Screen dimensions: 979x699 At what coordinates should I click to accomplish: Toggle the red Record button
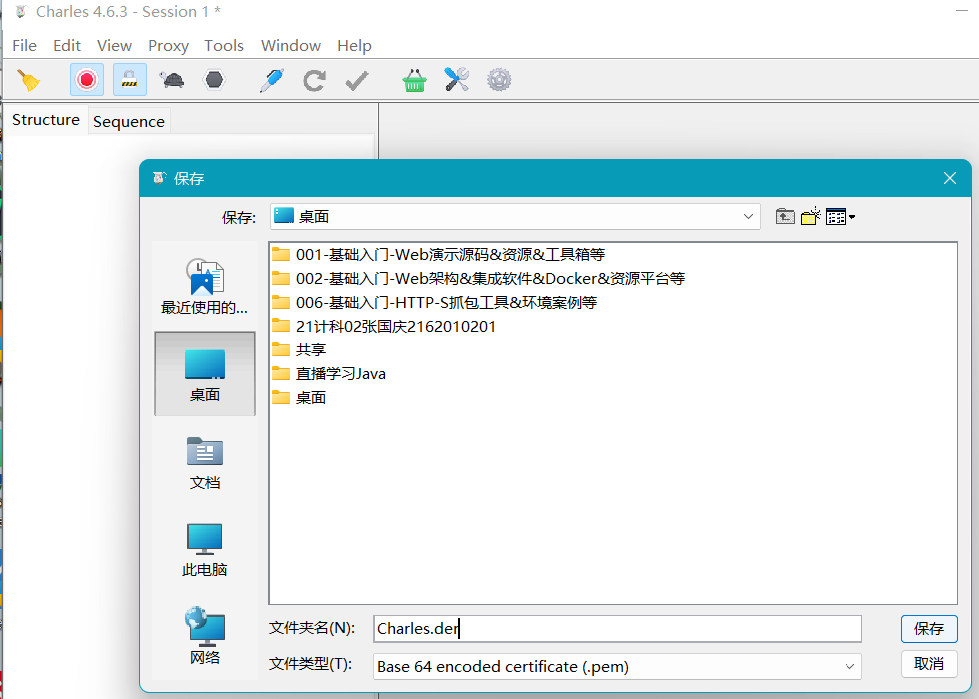coord(87,80)
